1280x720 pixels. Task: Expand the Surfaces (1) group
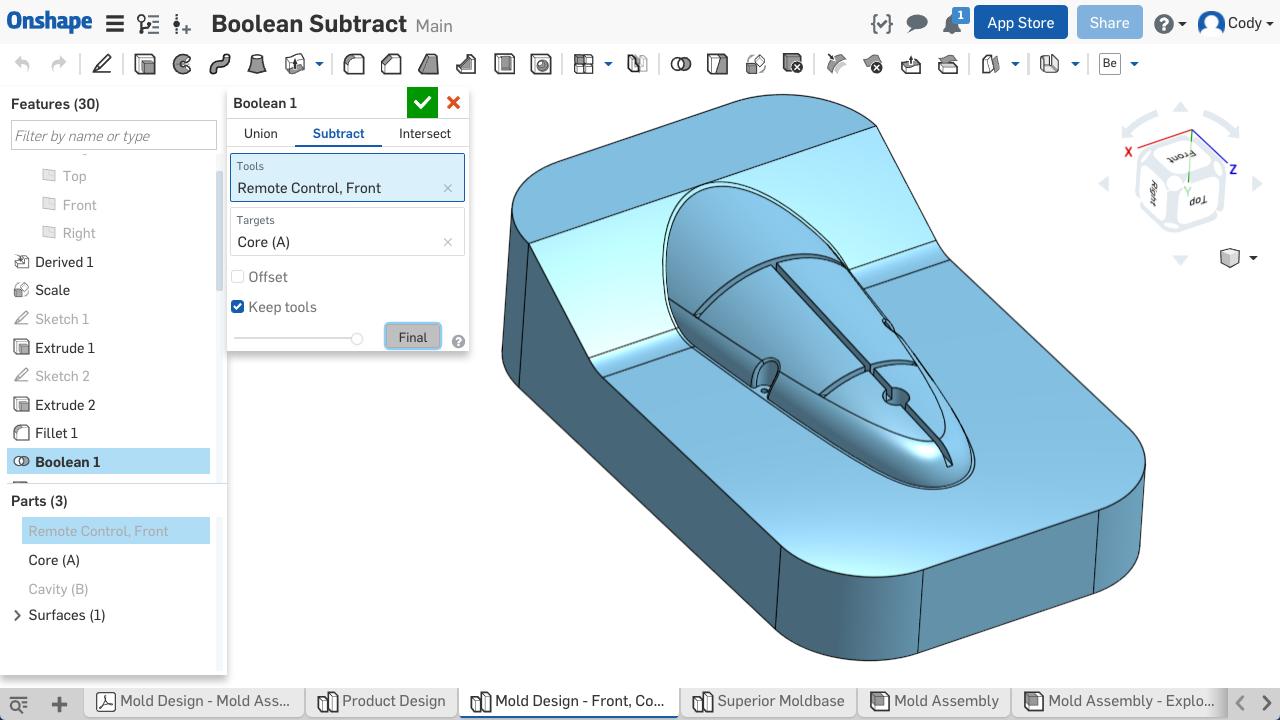(17, 615)
